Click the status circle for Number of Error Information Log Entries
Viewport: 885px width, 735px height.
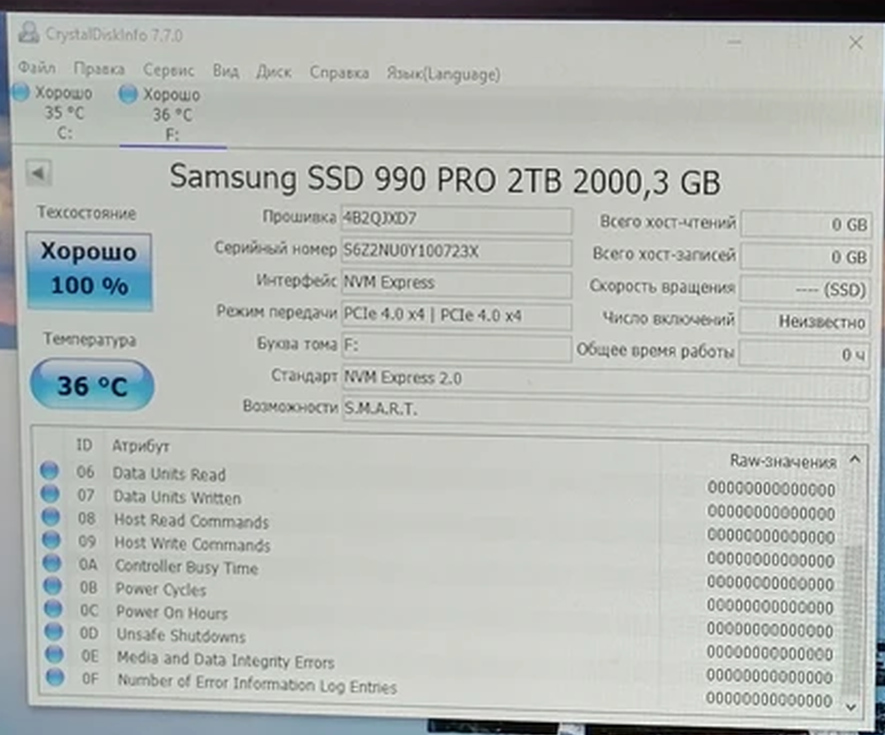pos(55,677)
